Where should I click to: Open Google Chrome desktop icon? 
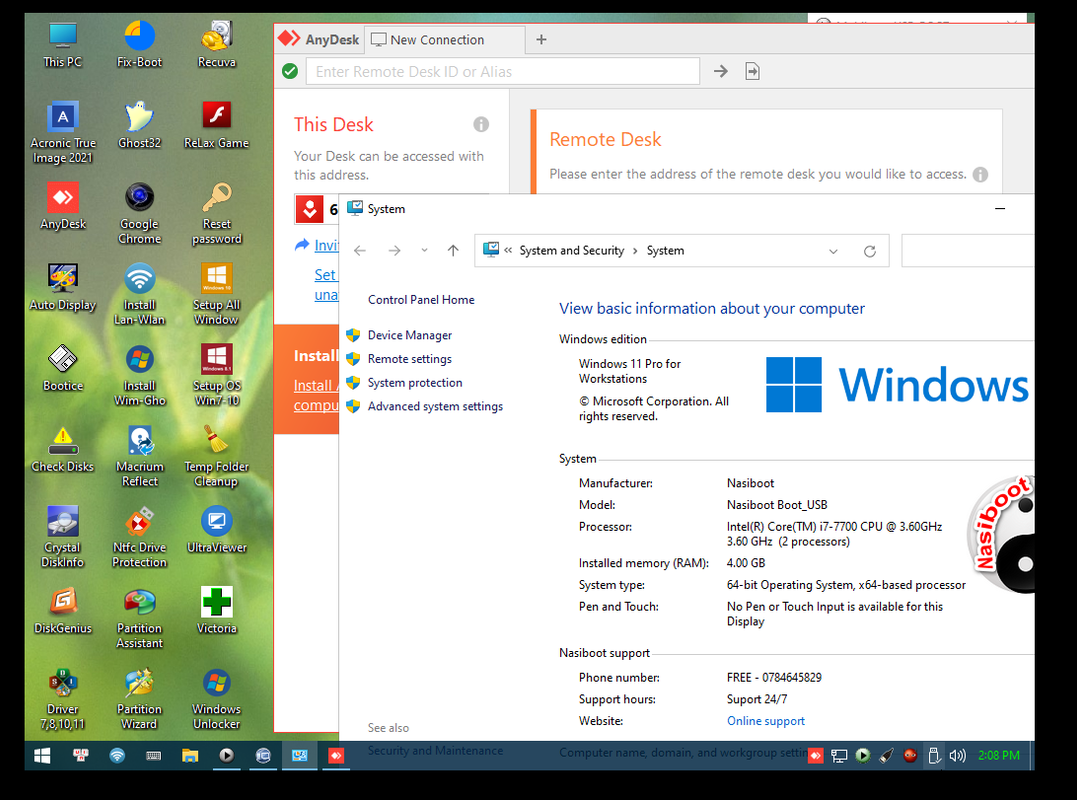pos(139,214)
